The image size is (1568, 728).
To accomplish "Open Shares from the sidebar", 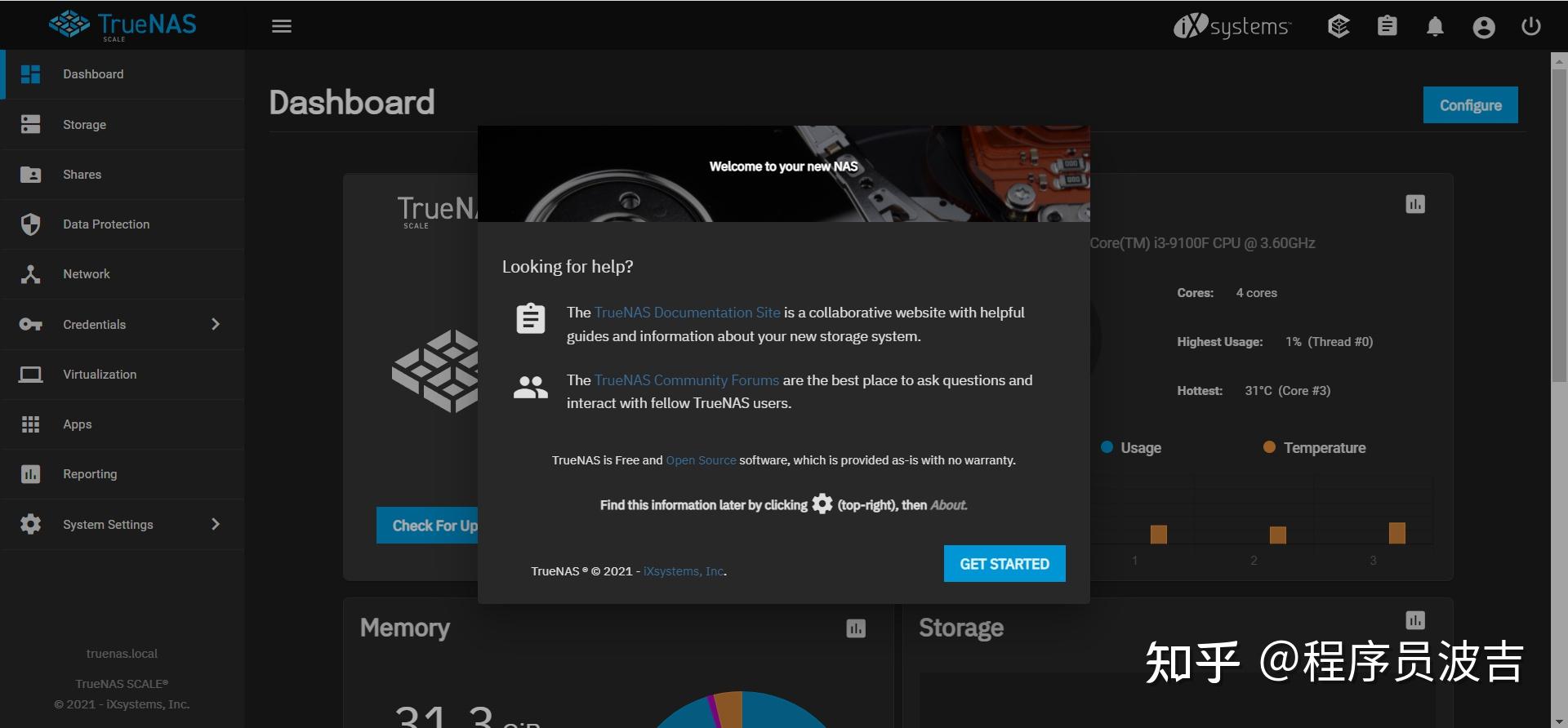I will pyautogui.click(x=122, y=174).
